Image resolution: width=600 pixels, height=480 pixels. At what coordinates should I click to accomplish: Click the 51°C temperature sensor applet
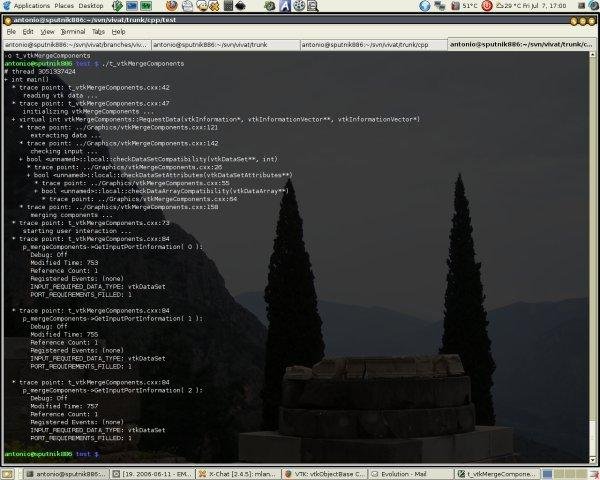point(464,6)
